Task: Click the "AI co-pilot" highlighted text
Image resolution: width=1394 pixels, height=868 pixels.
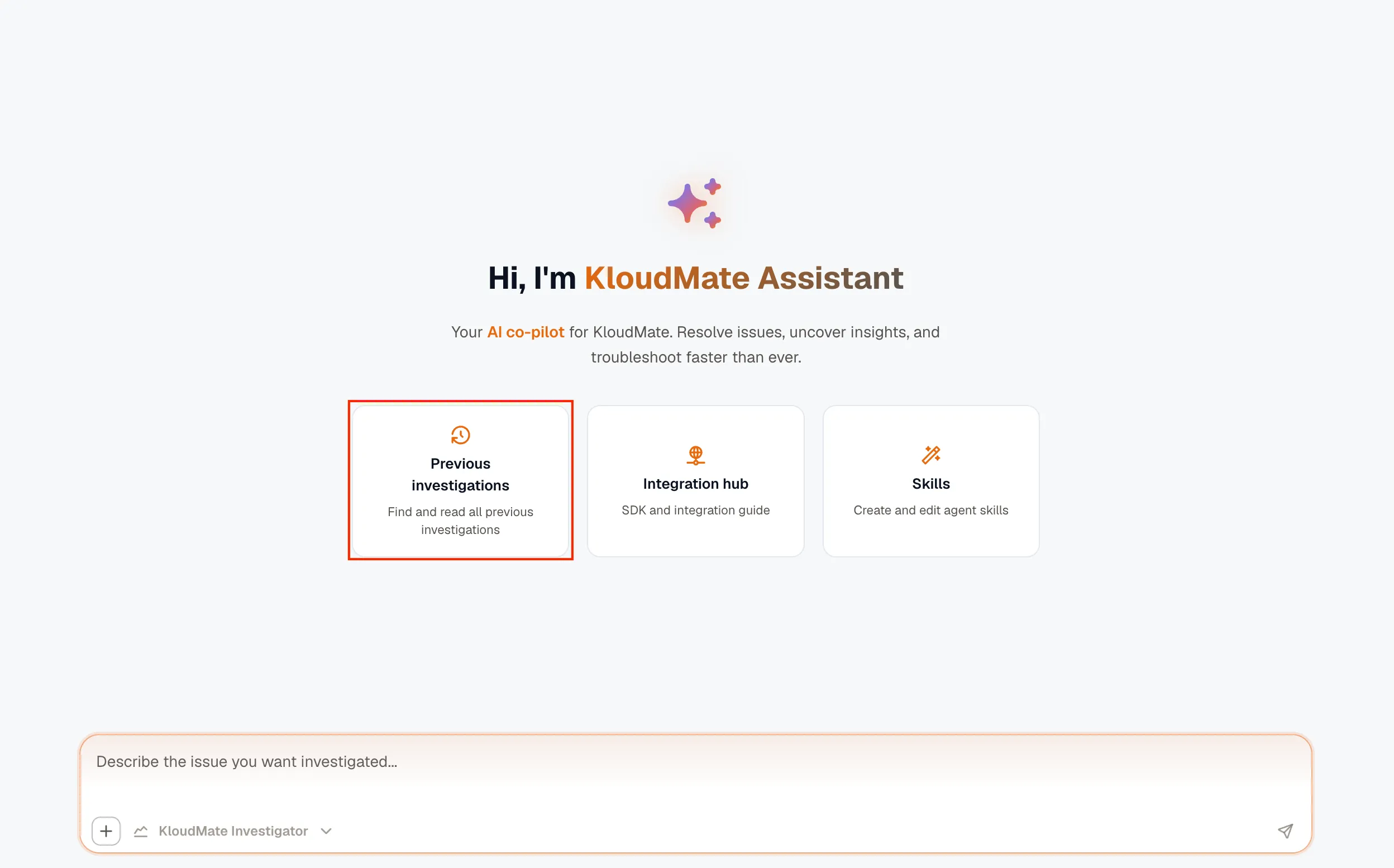Action: pos(526,332)
